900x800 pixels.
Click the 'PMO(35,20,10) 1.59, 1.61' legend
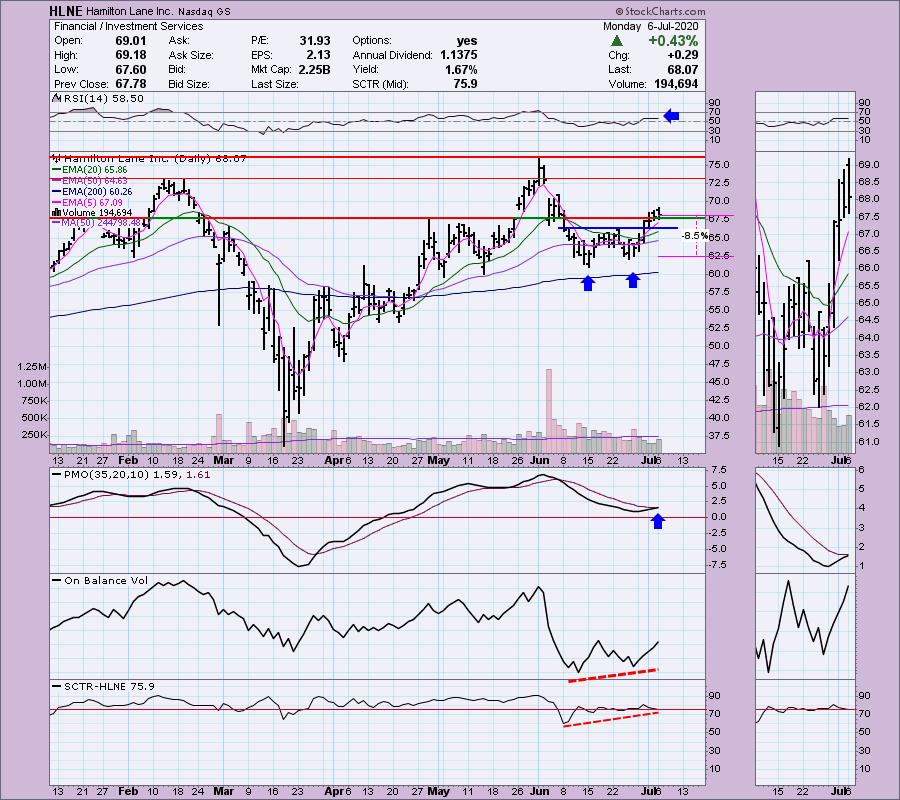click(137, 475)
